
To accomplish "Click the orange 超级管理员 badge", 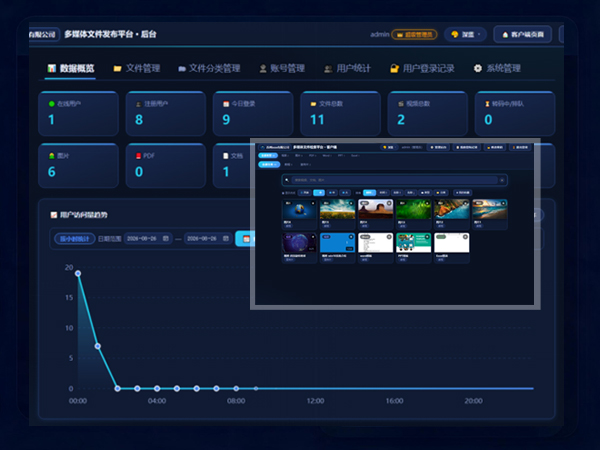I will 414,34.
